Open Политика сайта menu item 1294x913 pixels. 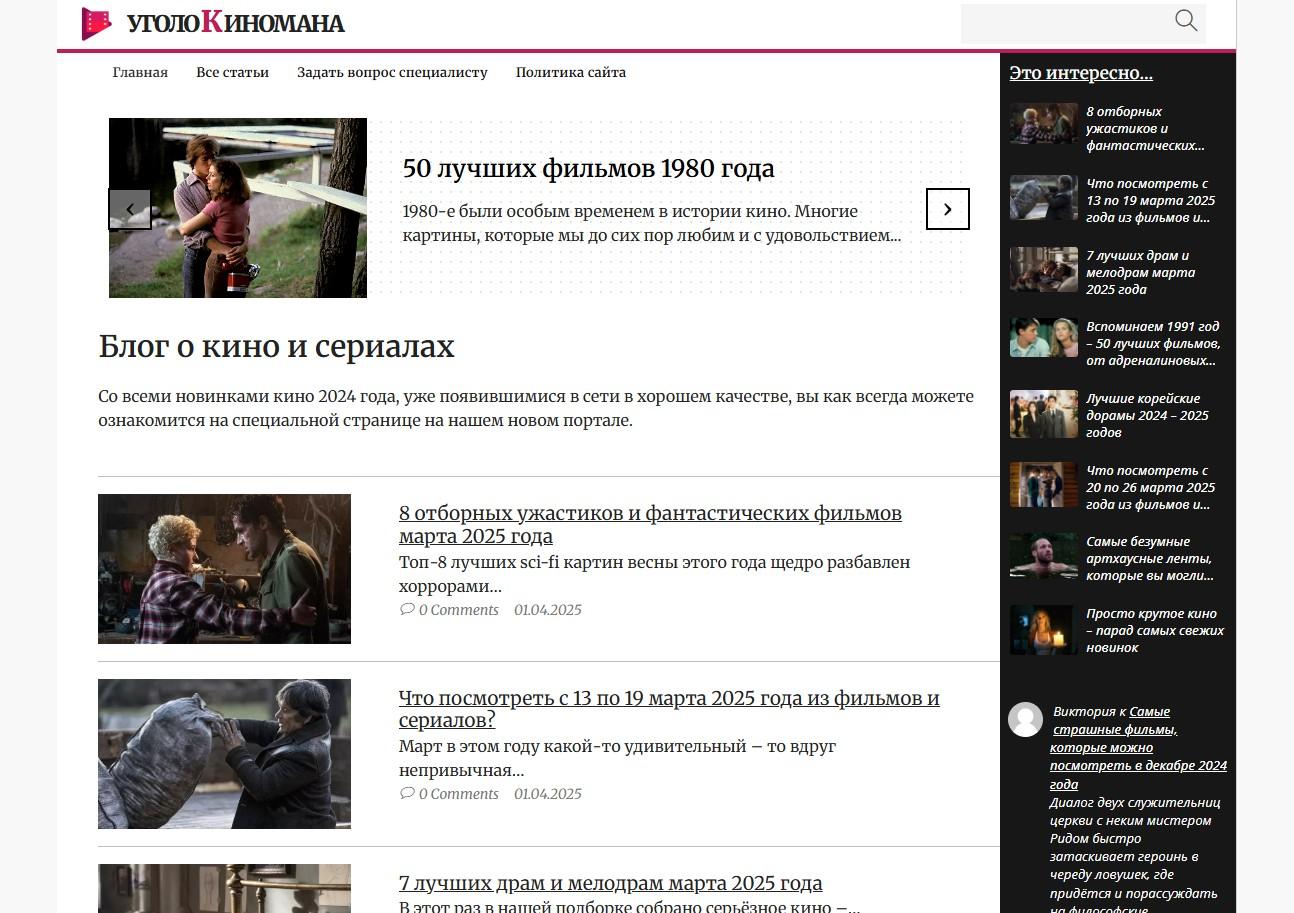[x=571, y=72]
